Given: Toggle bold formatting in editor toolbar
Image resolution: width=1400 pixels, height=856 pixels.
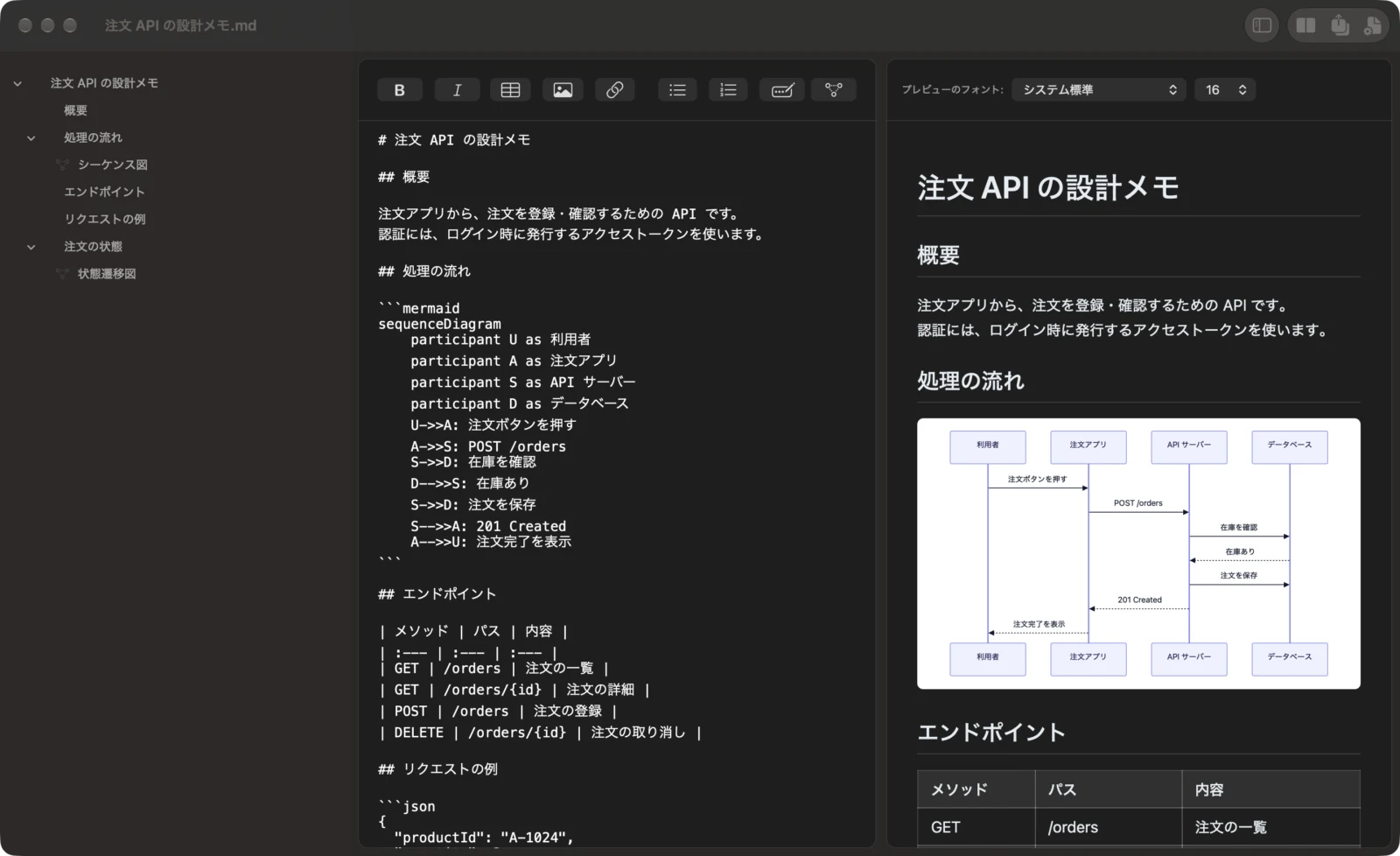Looking at the screenshot, I should click(400, 90).
